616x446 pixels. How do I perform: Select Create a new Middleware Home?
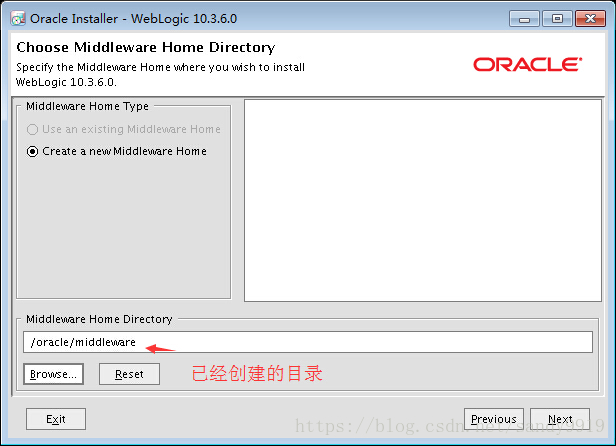(117, 151)
